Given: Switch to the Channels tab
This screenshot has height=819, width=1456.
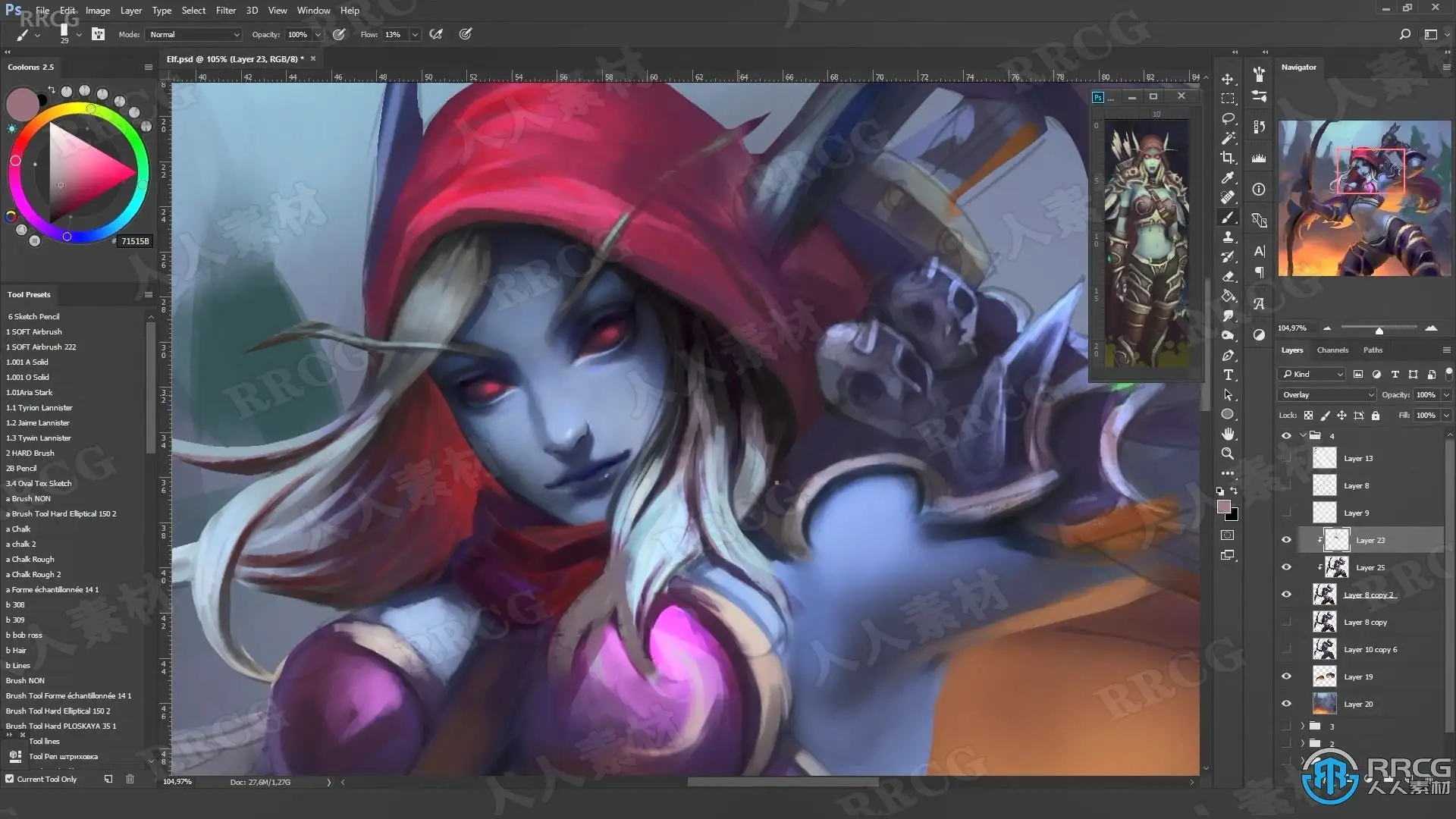Looking at the screenshot, I should (1332, 350).
